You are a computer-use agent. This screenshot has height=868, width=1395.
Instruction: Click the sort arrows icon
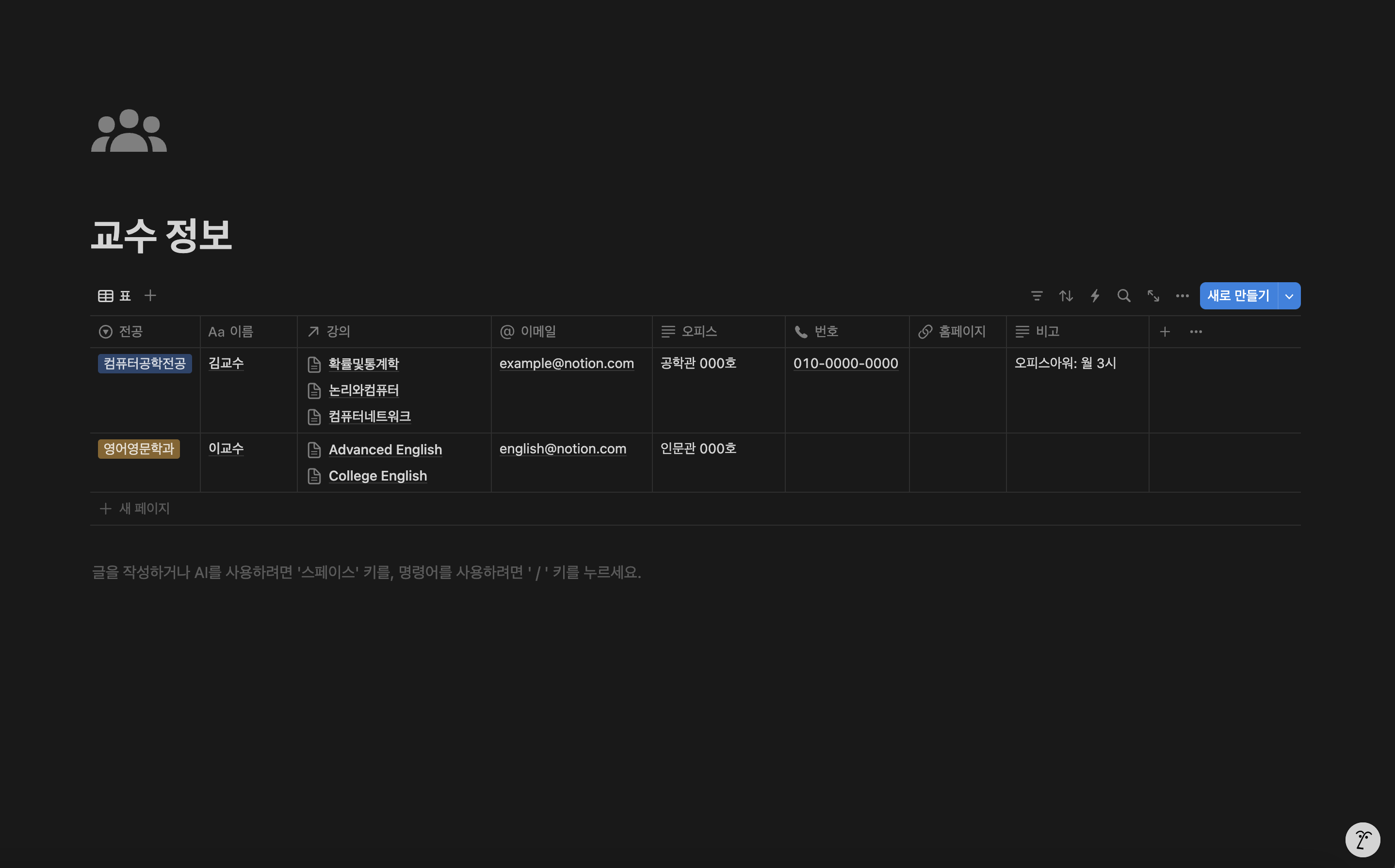pyautogui.click(x=1066, y=296)
